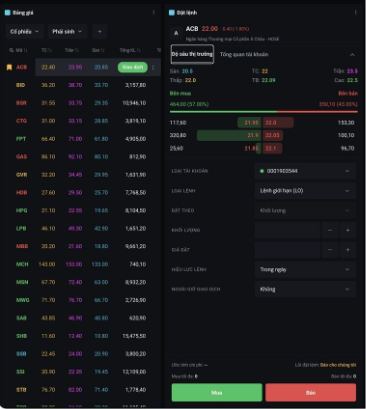Select the SSB stock row
Screen dimensions: 366x409
coord(81,354)
